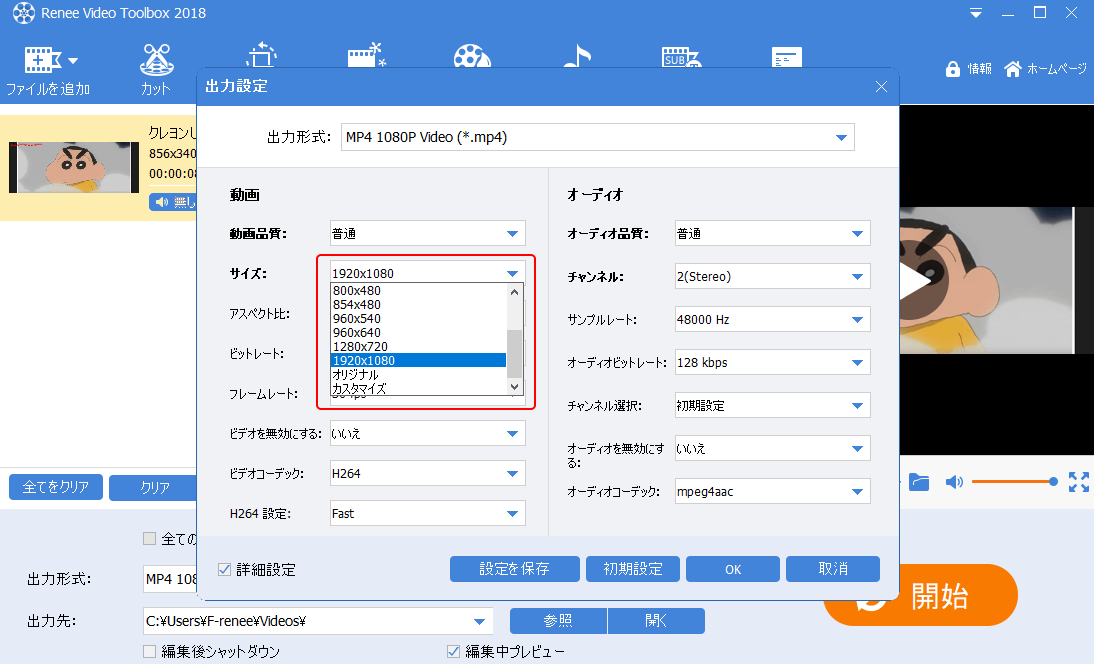Click 全てをクリア button
This screenshot has height=664, width=1094.
(56, 487)
